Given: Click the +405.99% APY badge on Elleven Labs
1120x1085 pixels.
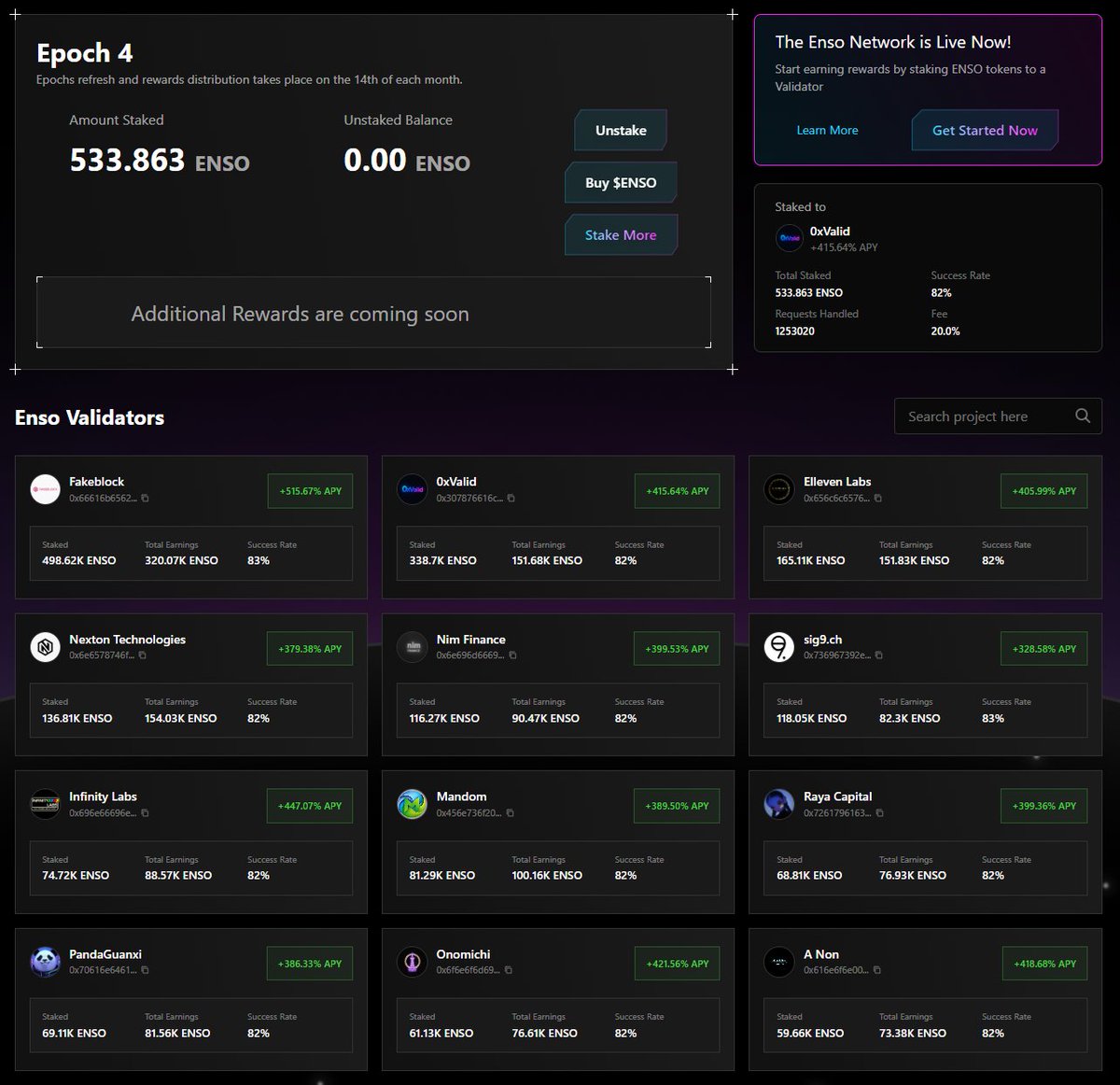Looking at the screenshot, I should click(1043, 491).
